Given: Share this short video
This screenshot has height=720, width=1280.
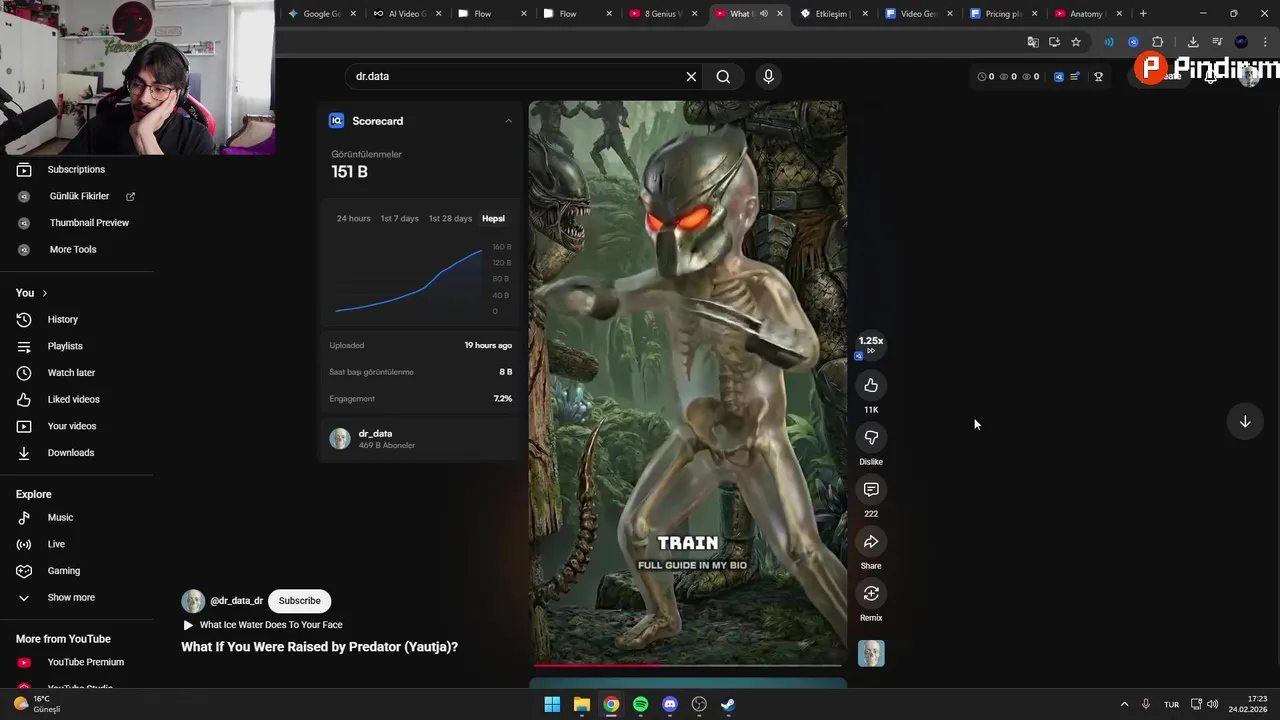Looking at the screenshot, I should pyautogui.click(x=871, y=542).
